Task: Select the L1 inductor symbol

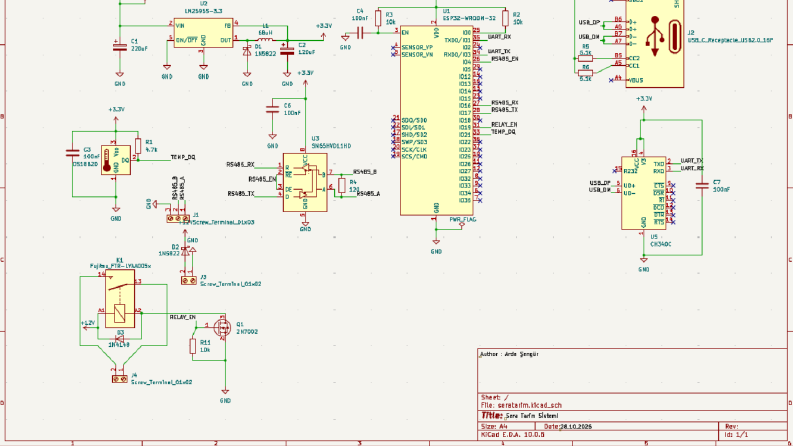Action: tap(265, 39)
